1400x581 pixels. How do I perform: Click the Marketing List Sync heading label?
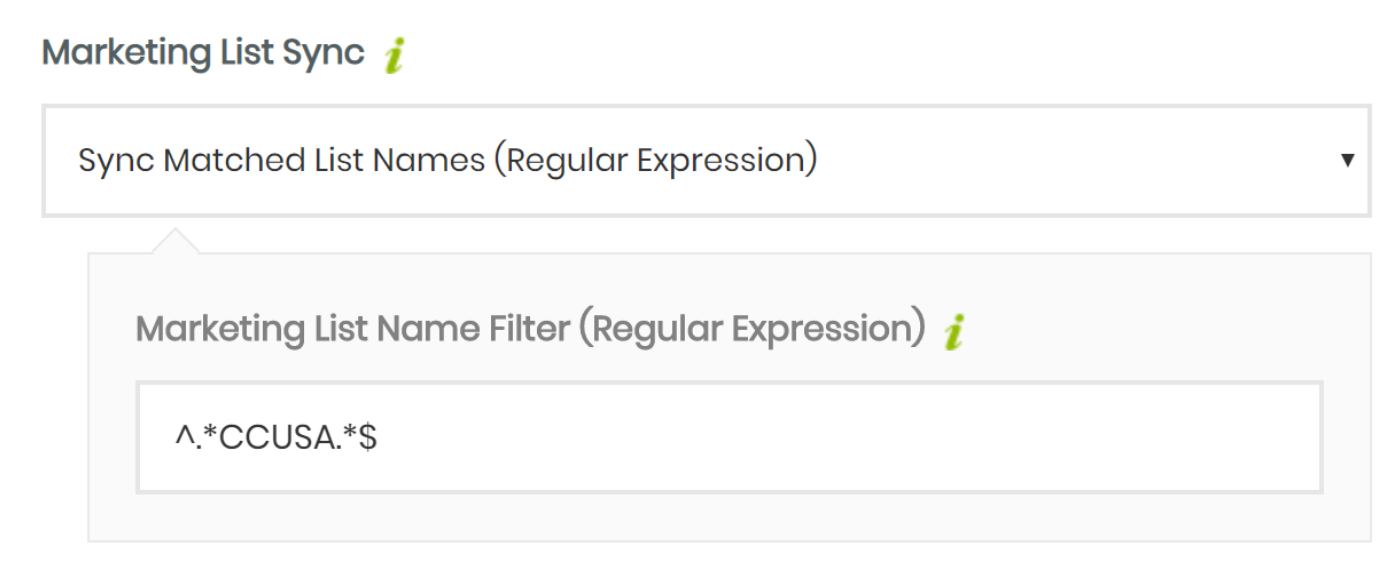point(203,53)
